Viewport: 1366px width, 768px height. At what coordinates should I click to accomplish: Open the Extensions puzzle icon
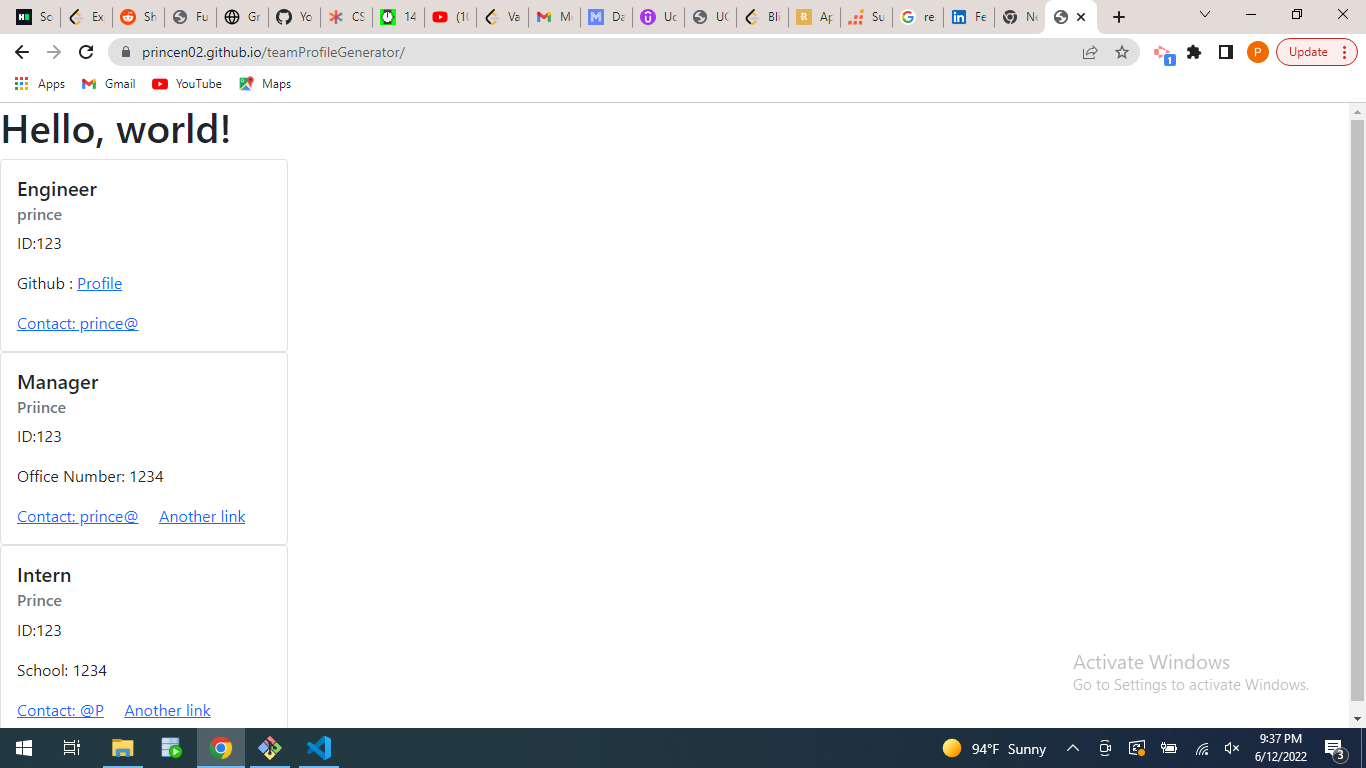1194,52
